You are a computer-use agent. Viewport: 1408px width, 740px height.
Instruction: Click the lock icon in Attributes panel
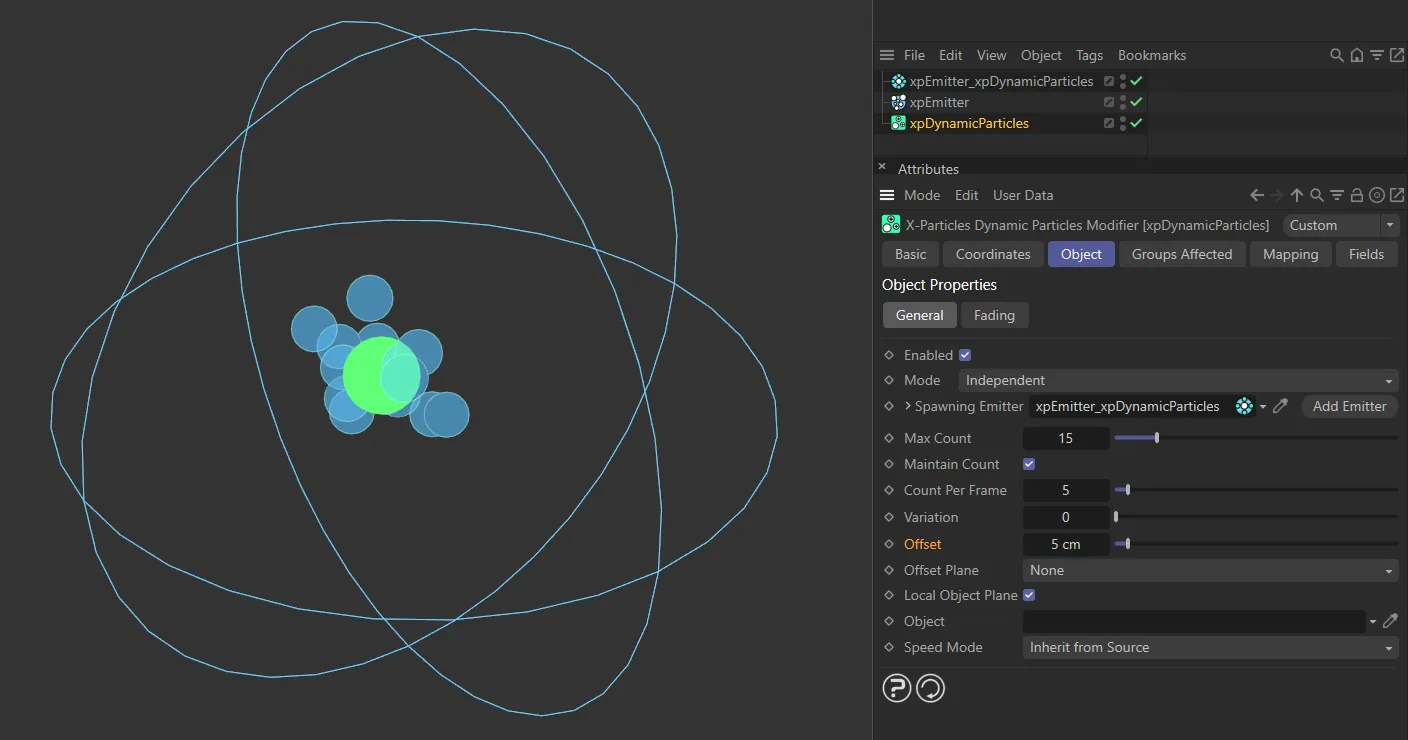[x=1357, y=195]
